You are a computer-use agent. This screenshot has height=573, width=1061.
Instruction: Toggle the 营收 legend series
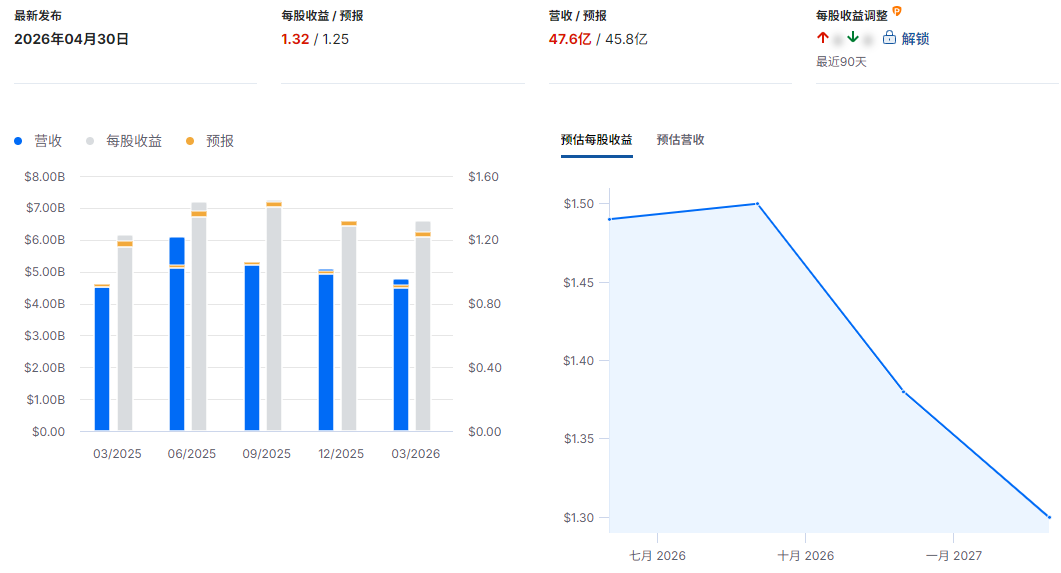click(x=39, y=141)
